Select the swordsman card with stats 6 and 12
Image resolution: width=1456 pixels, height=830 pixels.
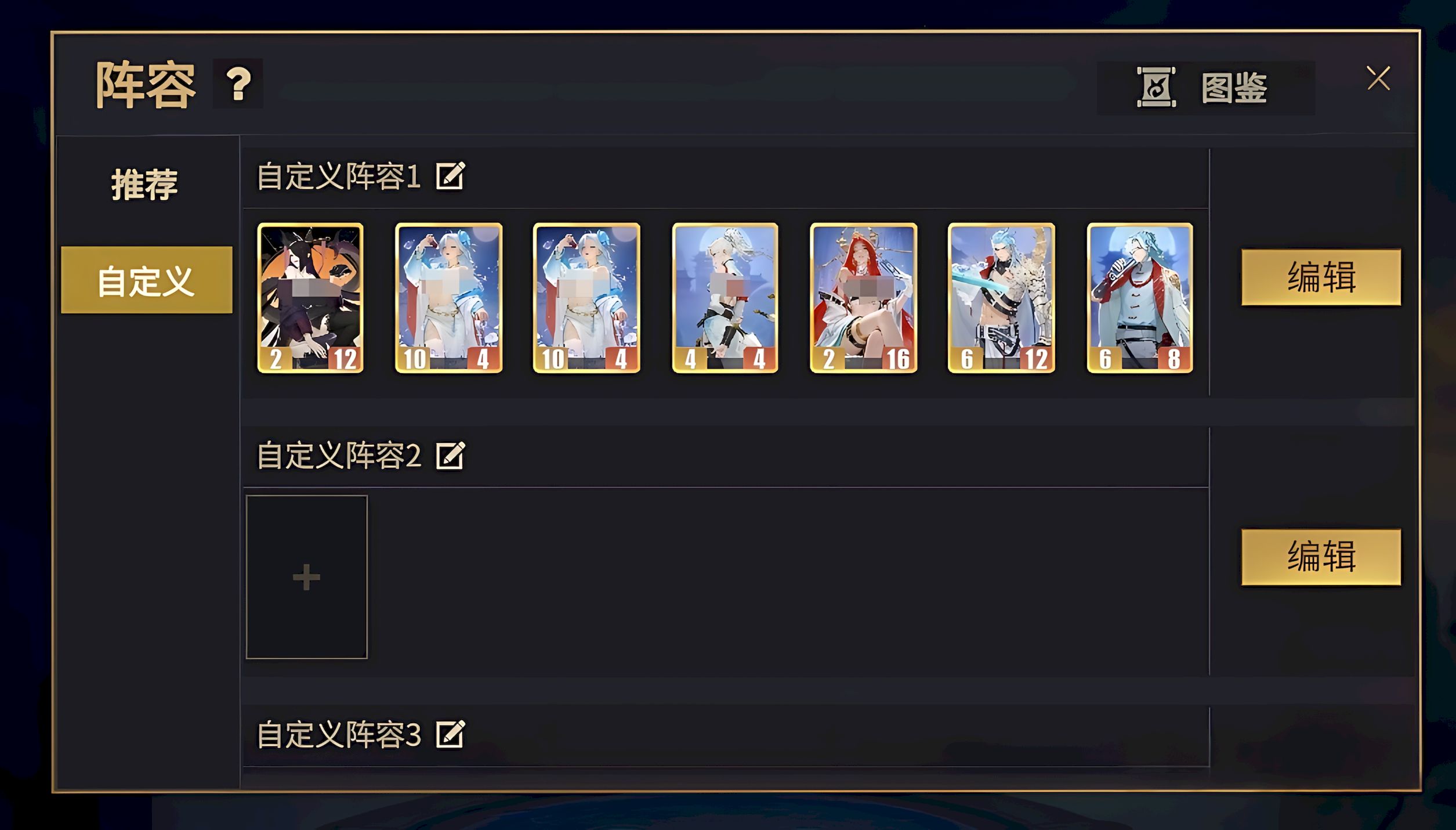pos(1002,298)
